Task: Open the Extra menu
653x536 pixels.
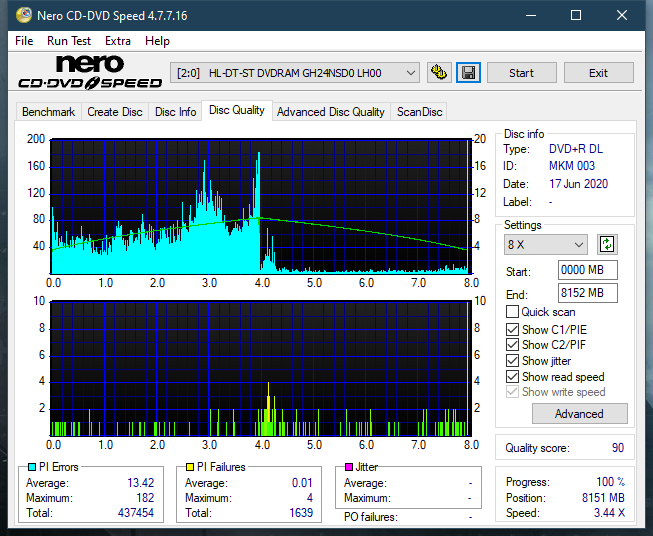Action: 118,41
